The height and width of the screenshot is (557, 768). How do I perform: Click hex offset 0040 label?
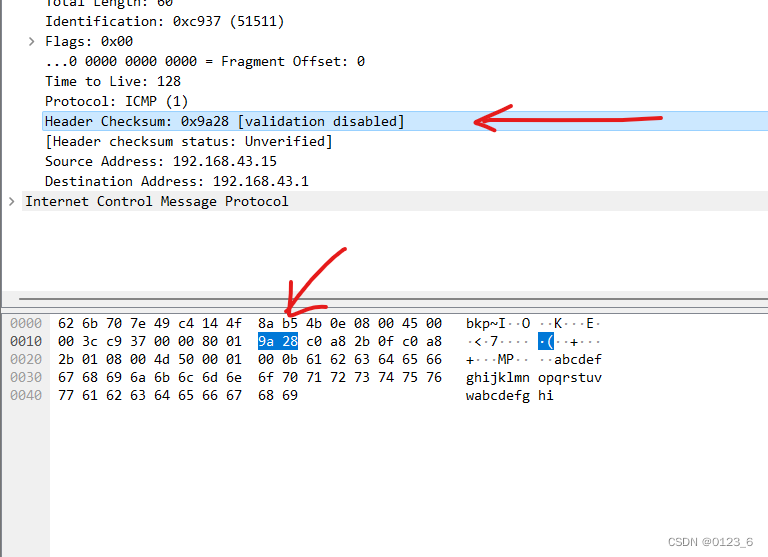(26, 396)
